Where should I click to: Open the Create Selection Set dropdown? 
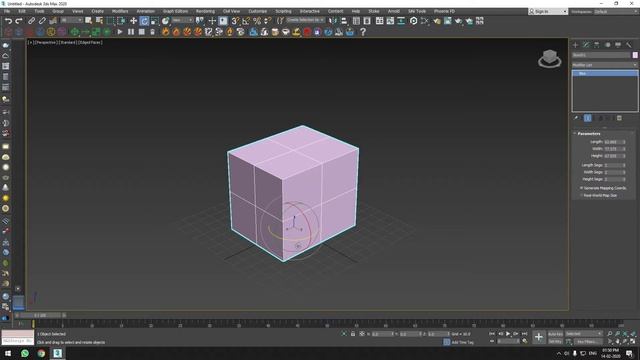(x=305, y=20)
